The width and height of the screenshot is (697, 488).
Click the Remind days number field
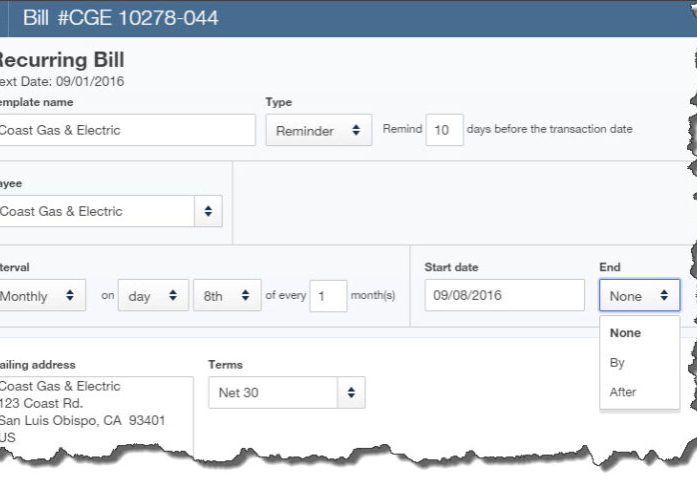click(x=445, y=130)
